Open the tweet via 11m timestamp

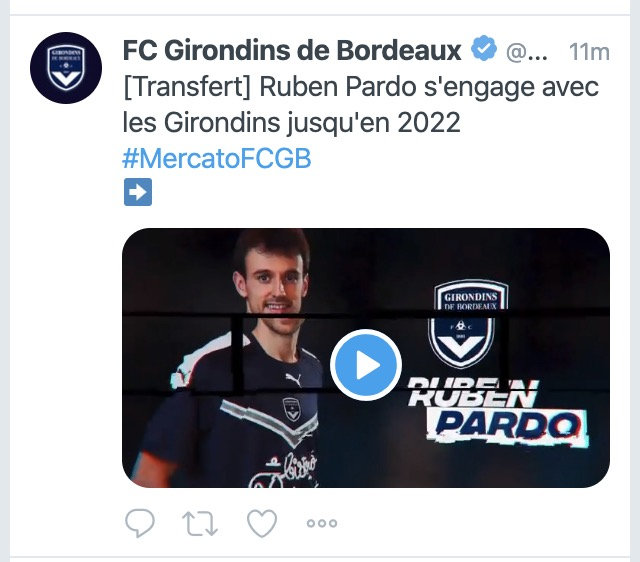click(x=589, y=52)
